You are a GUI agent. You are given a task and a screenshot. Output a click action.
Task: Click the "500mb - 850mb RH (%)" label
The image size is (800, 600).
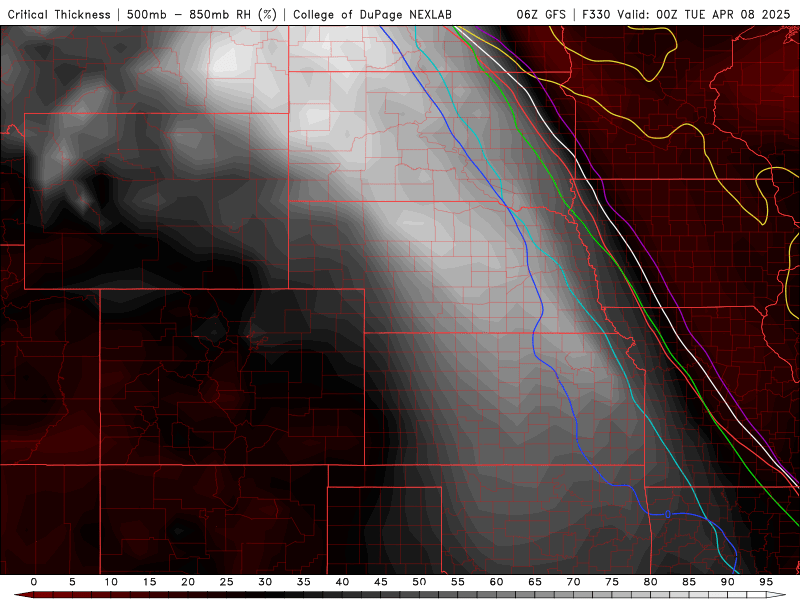coord(202,15)
